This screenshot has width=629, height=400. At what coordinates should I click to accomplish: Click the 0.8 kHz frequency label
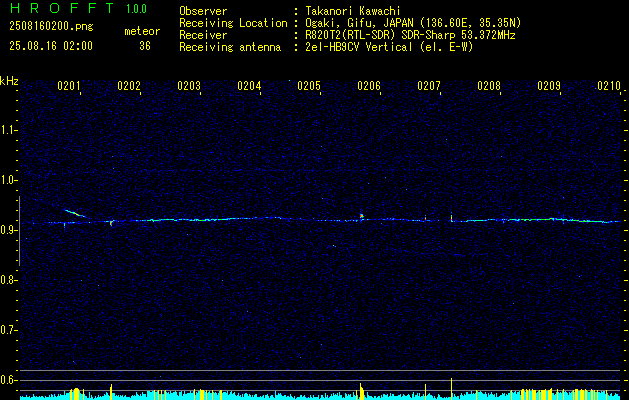(x=8, y=280)
